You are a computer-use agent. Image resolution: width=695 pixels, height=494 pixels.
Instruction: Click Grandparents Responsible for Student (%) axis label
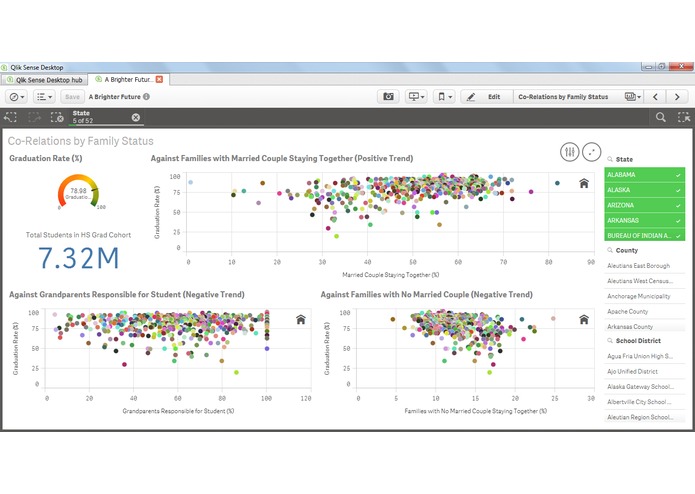[x=178, y=411]
